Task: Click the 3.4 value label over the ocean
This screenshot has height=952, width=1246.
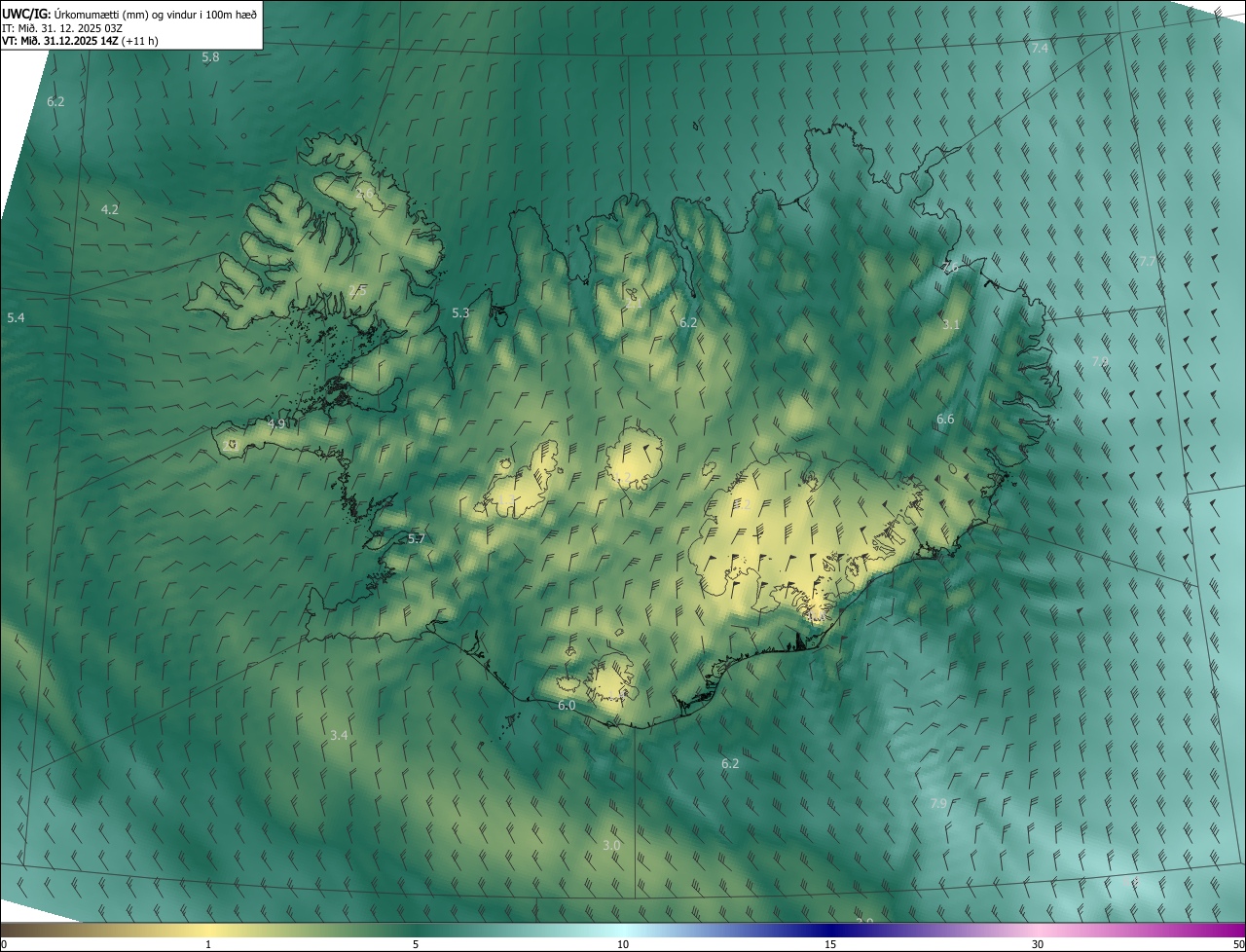Action: point(339,735)
